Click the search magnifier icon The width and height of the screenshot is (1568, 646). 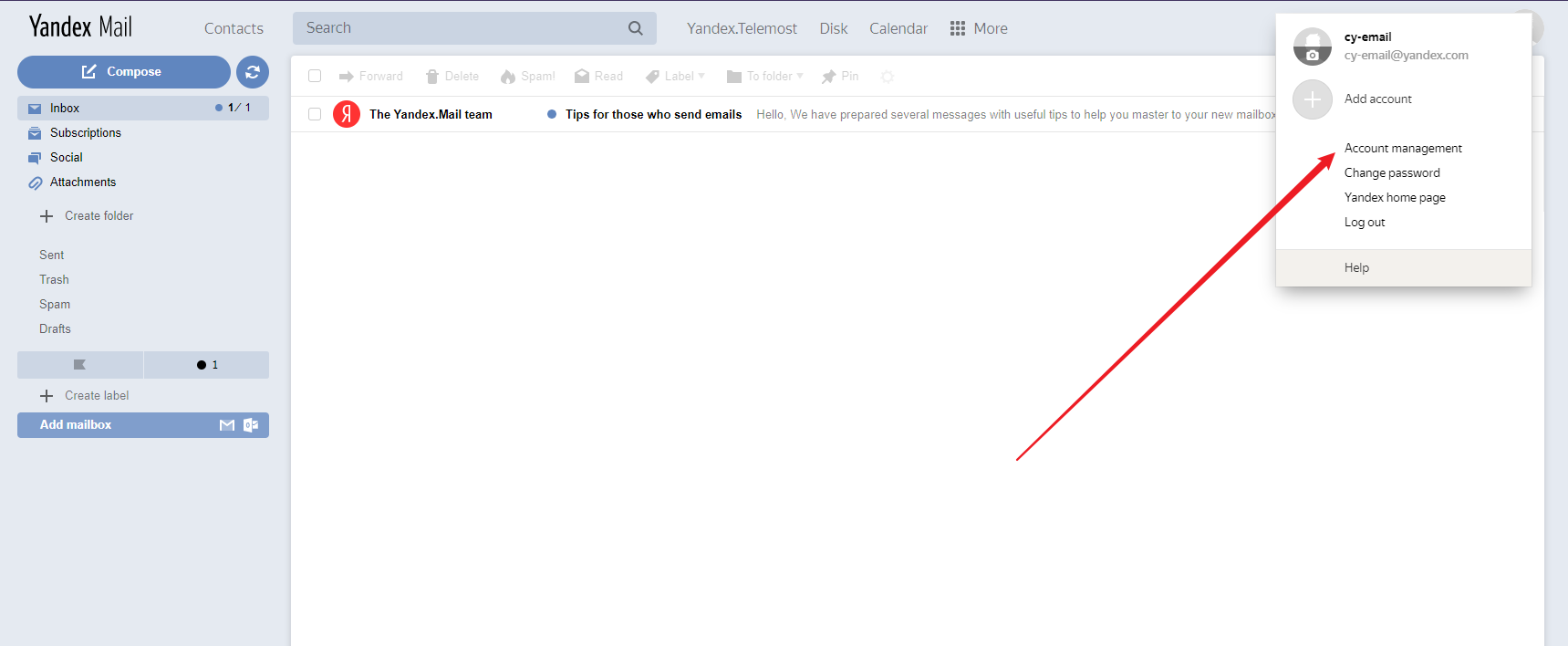tap(636, 28)
